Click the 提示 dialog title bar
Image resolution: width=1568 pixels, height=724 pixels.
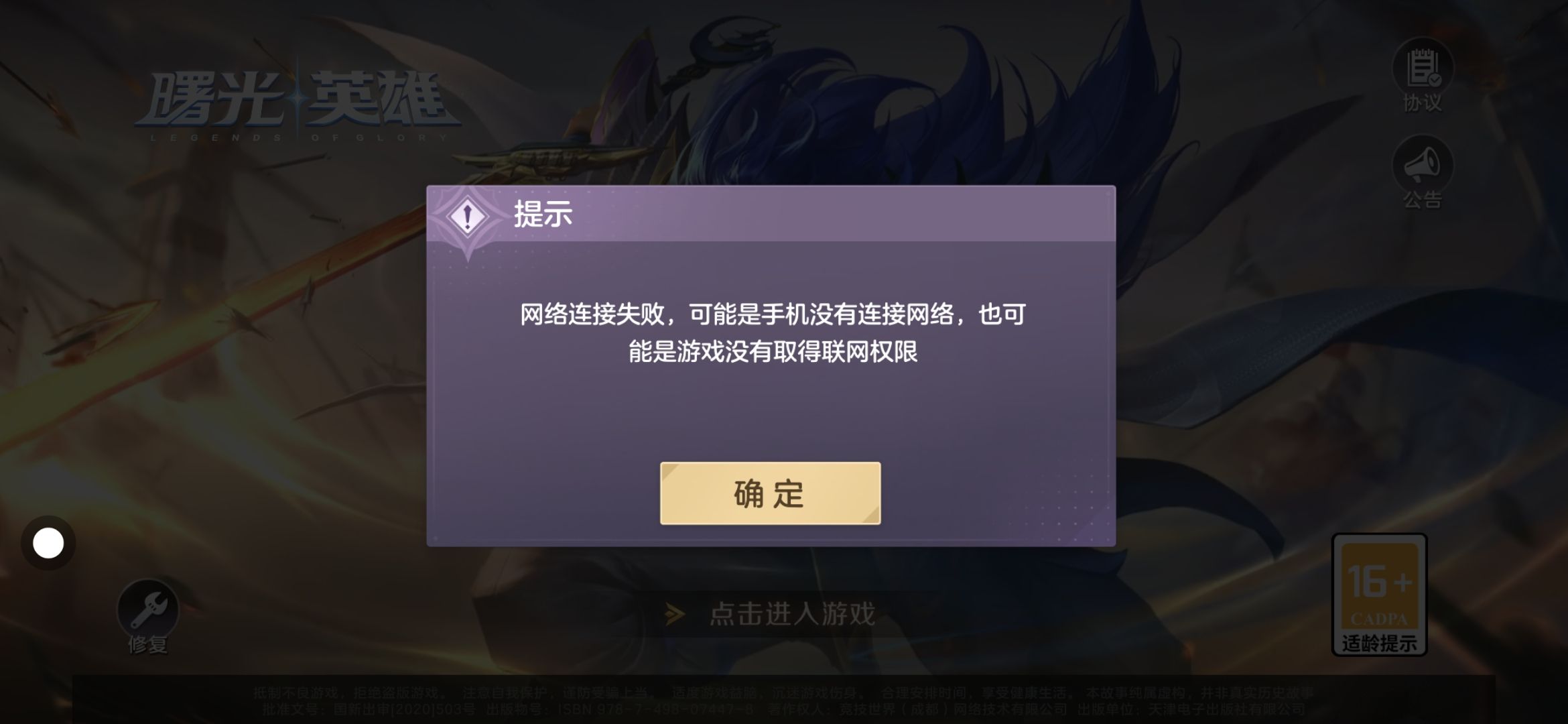point(771,215)
